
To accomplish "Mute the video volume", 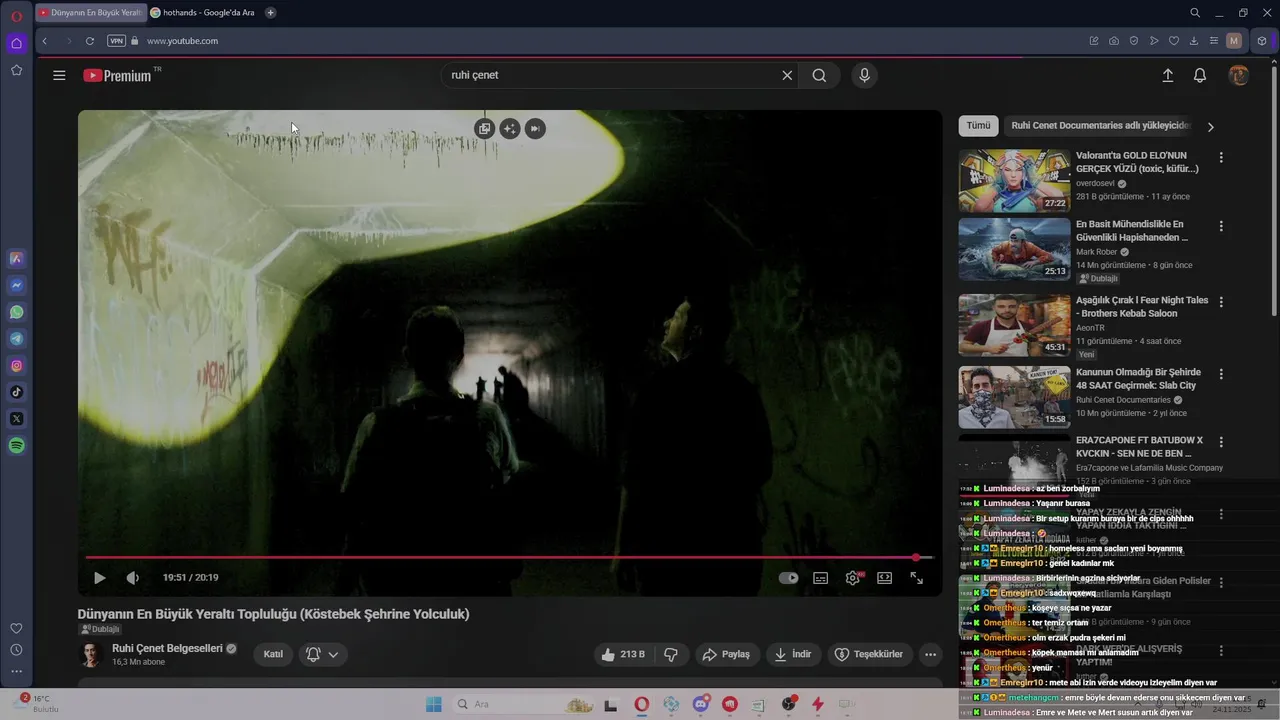I will (132, 578).
